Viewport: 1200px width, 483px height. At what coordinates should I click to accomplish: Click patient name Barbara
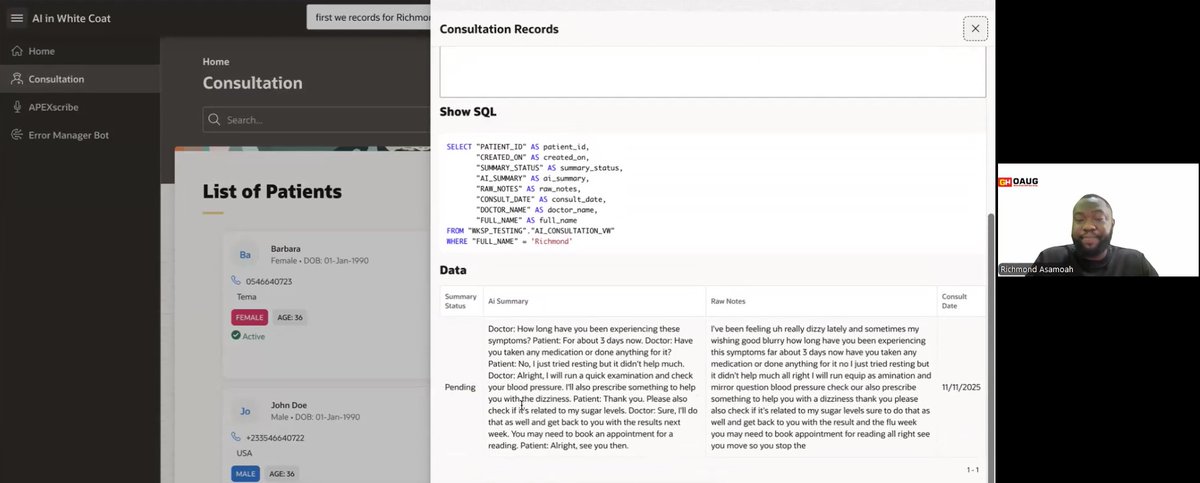286,249
